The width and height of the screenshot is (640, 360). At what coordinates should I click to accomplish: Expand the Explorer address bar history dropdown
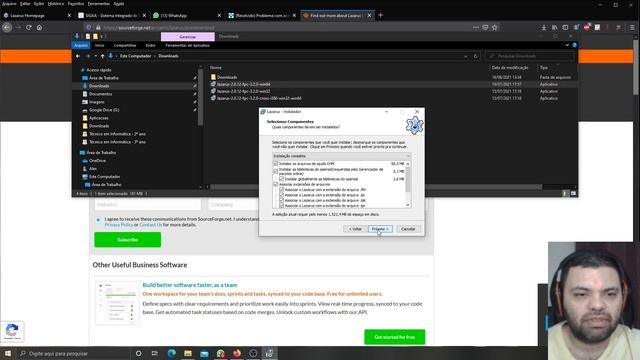click(465, 56)
